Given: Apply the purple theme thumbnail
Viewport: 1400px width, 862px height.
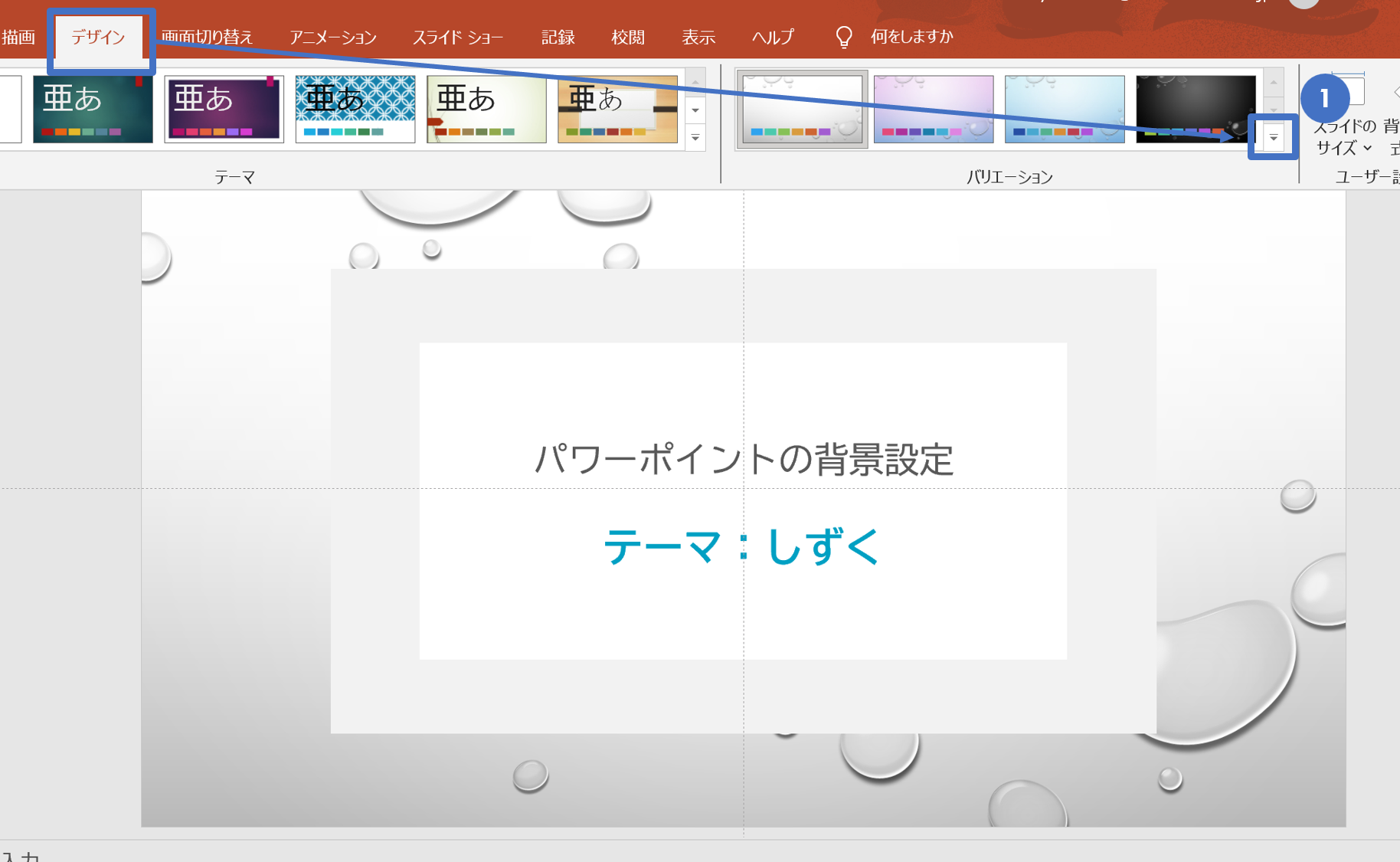Looking at the screenshot, I should [224, 109].
